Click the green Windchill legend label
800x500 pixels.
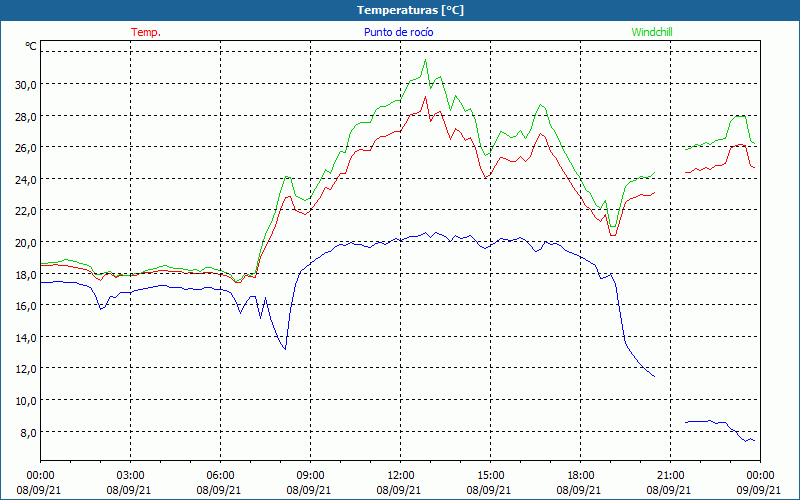[652, 32]
